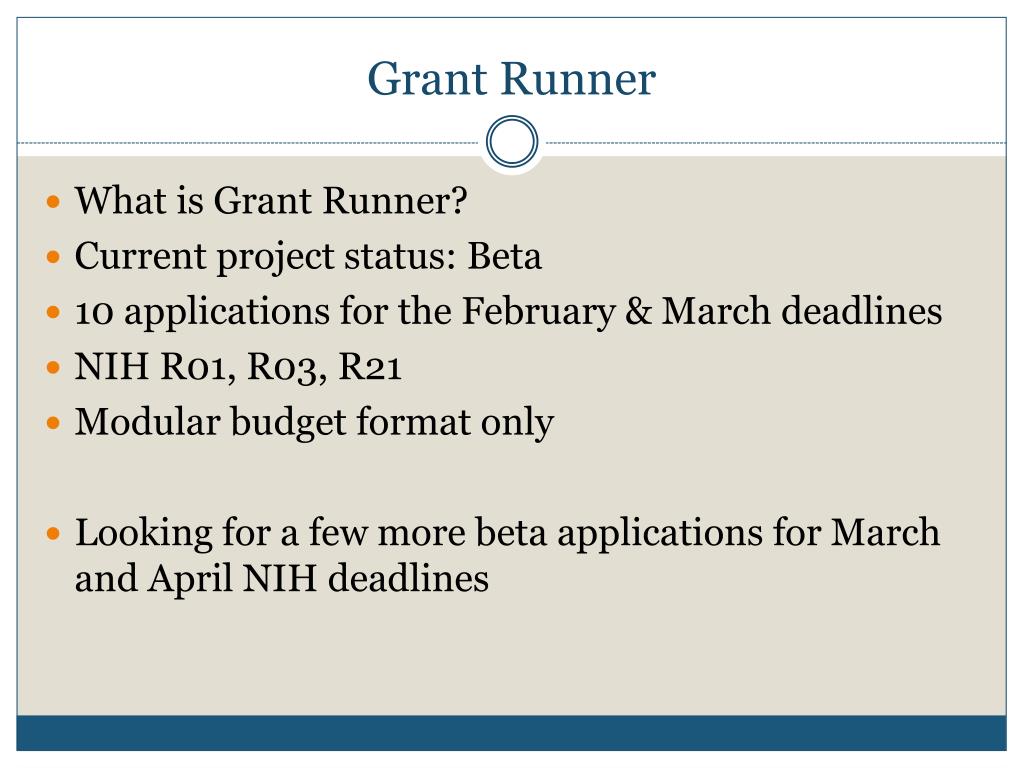1024x768 pixels.
Task: Click the bullet dot beside 'What is Grant Runner?'
Action: click(54, 203)
